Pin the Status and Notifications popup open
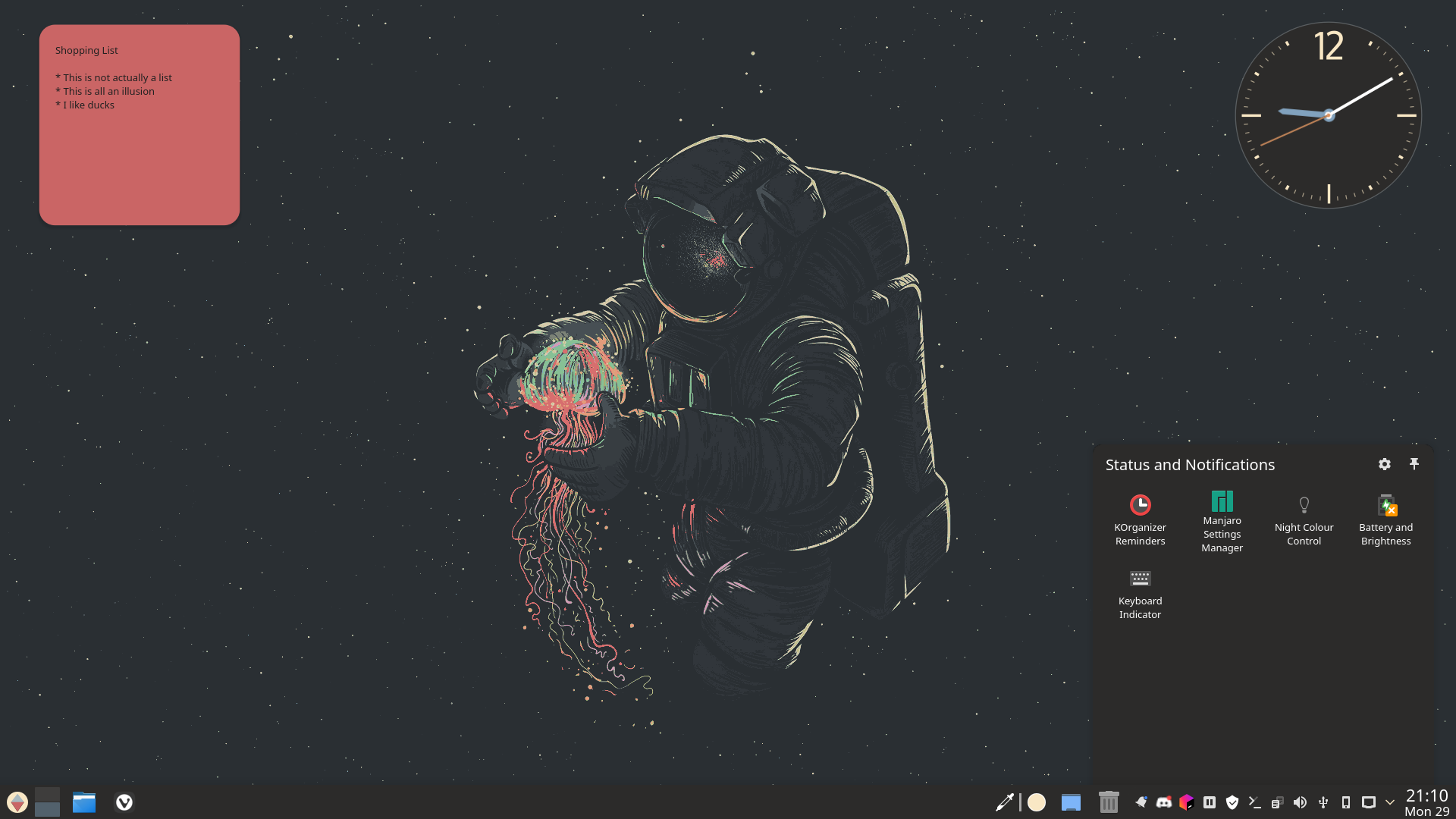This screenshot has width=1456, height=819. (1414, 464)
